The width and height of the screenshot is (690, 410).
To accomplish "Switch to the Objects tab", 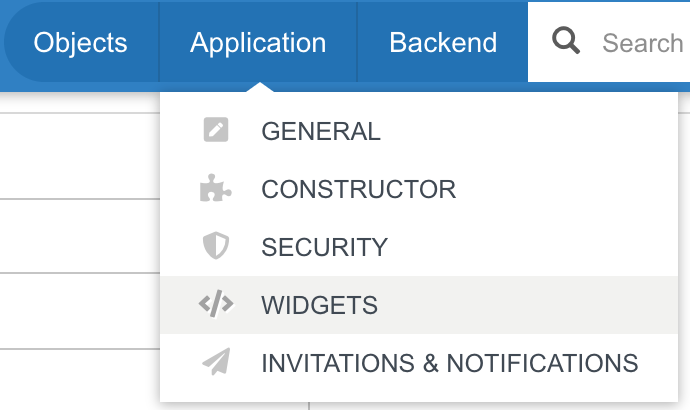I will click(x=81, y=43).
